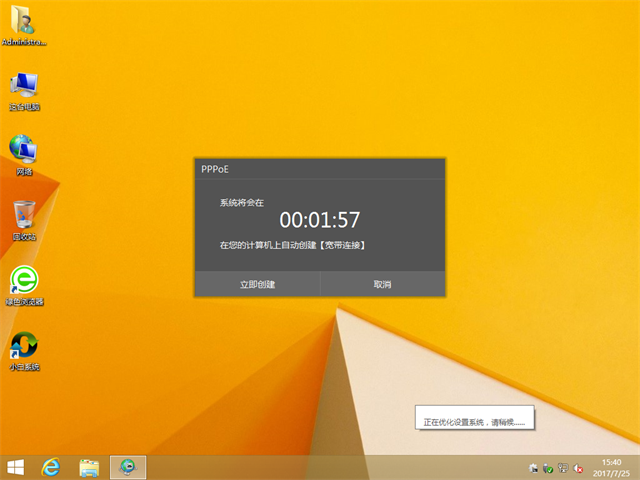Launch Internet Explorer from the taskbar
This screenshot has height=480, width=640.
(x=51, y=467)
